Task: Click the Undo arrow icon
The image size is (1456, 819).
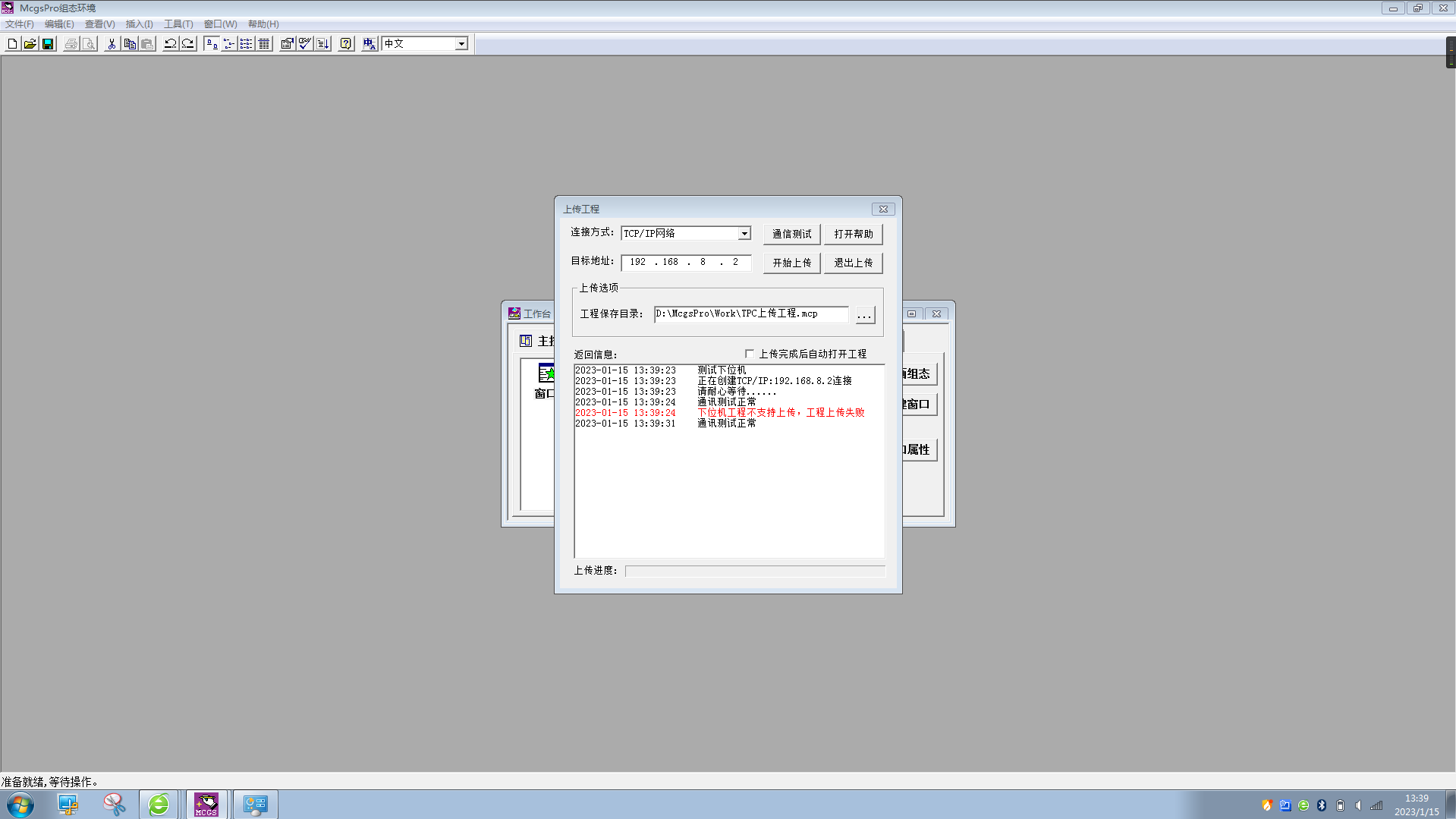Action: click(x=170, y=44)
